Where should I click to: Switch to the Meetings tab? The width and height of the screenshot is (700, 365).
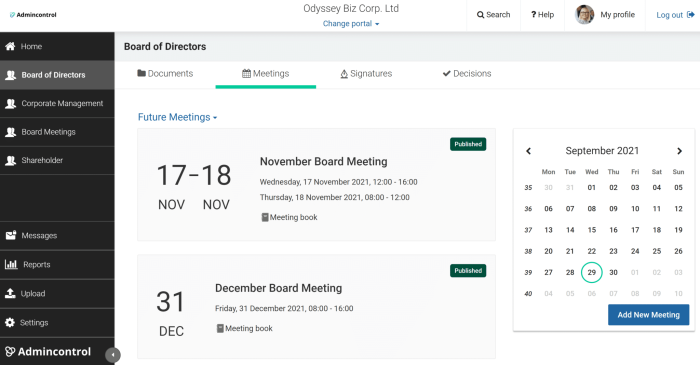point(266,74)
